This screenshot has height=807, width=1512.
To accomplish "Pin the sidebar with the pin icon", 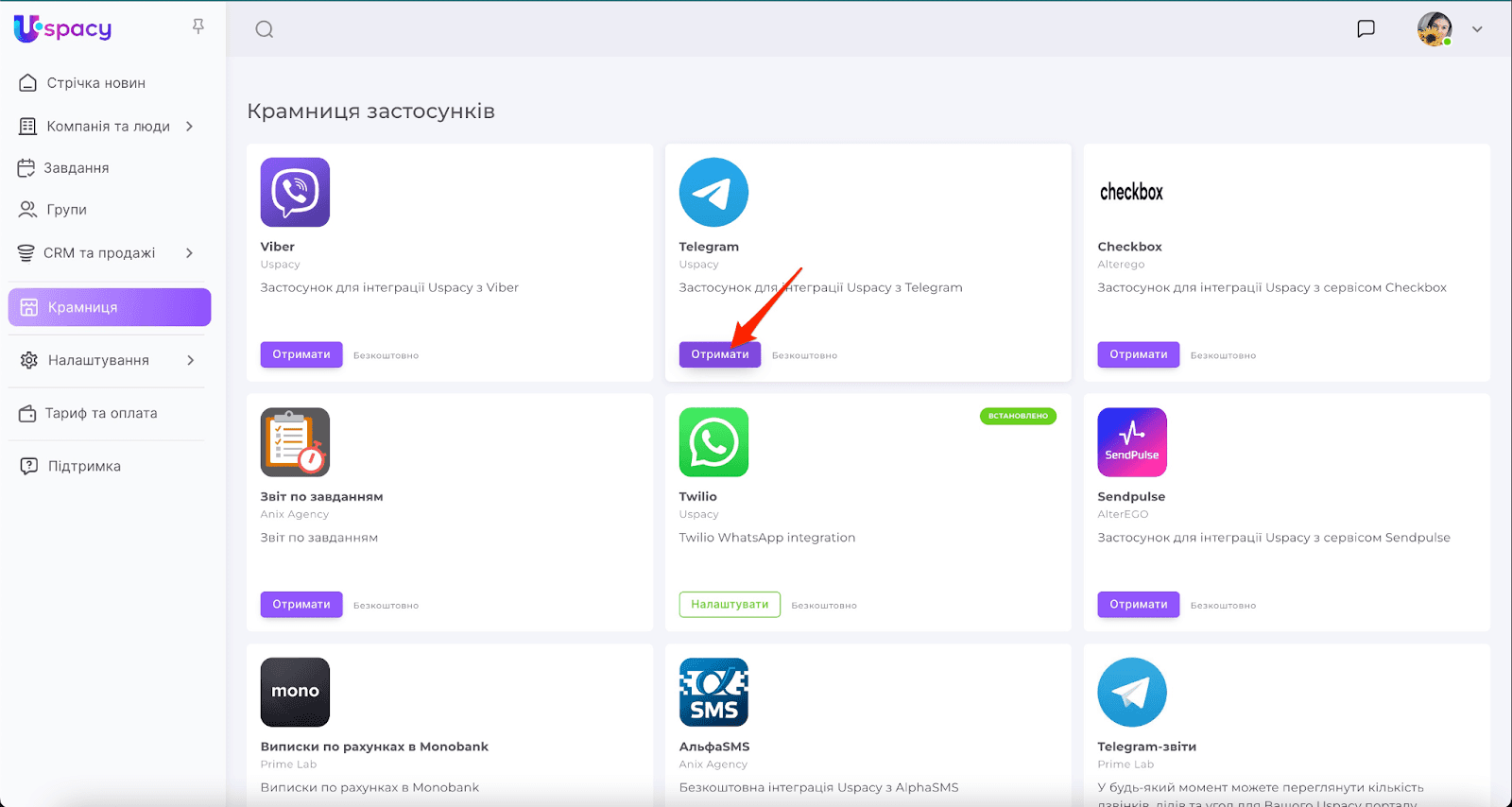I will tap(198, 26).
